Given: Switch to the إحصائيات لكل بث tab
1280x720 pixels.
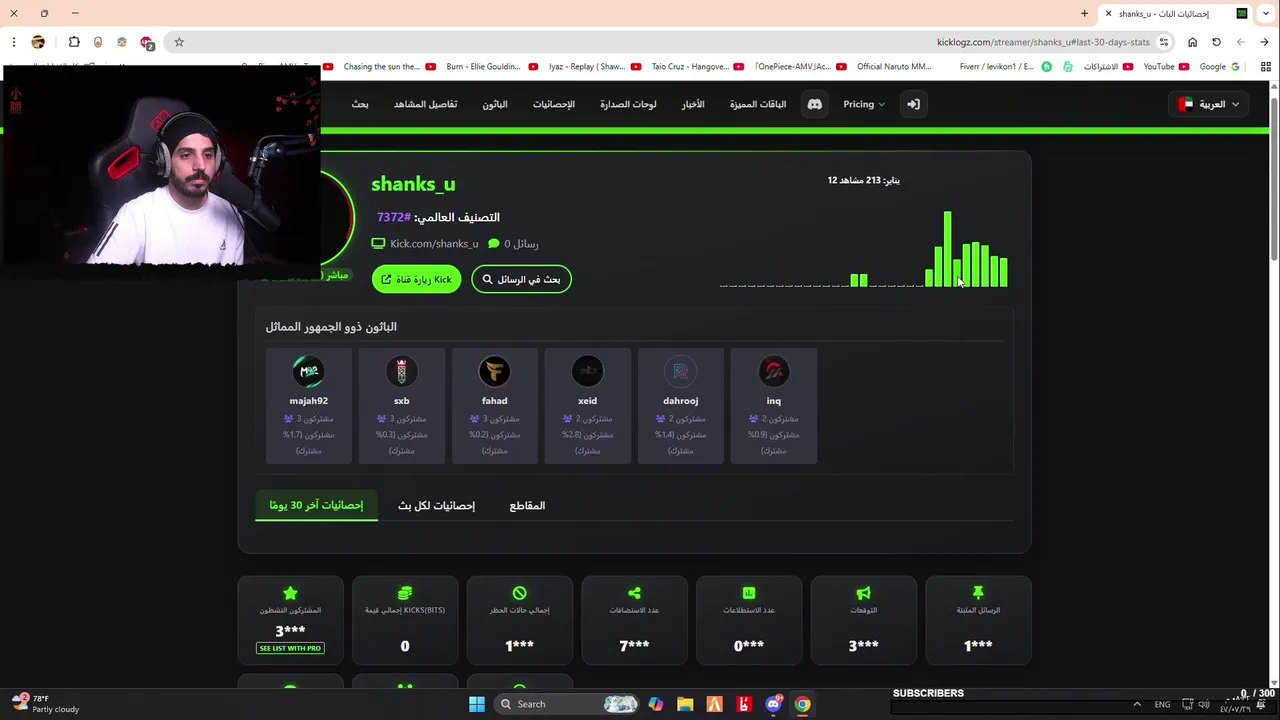Looking at the screenshot, I should pos(436,505).
